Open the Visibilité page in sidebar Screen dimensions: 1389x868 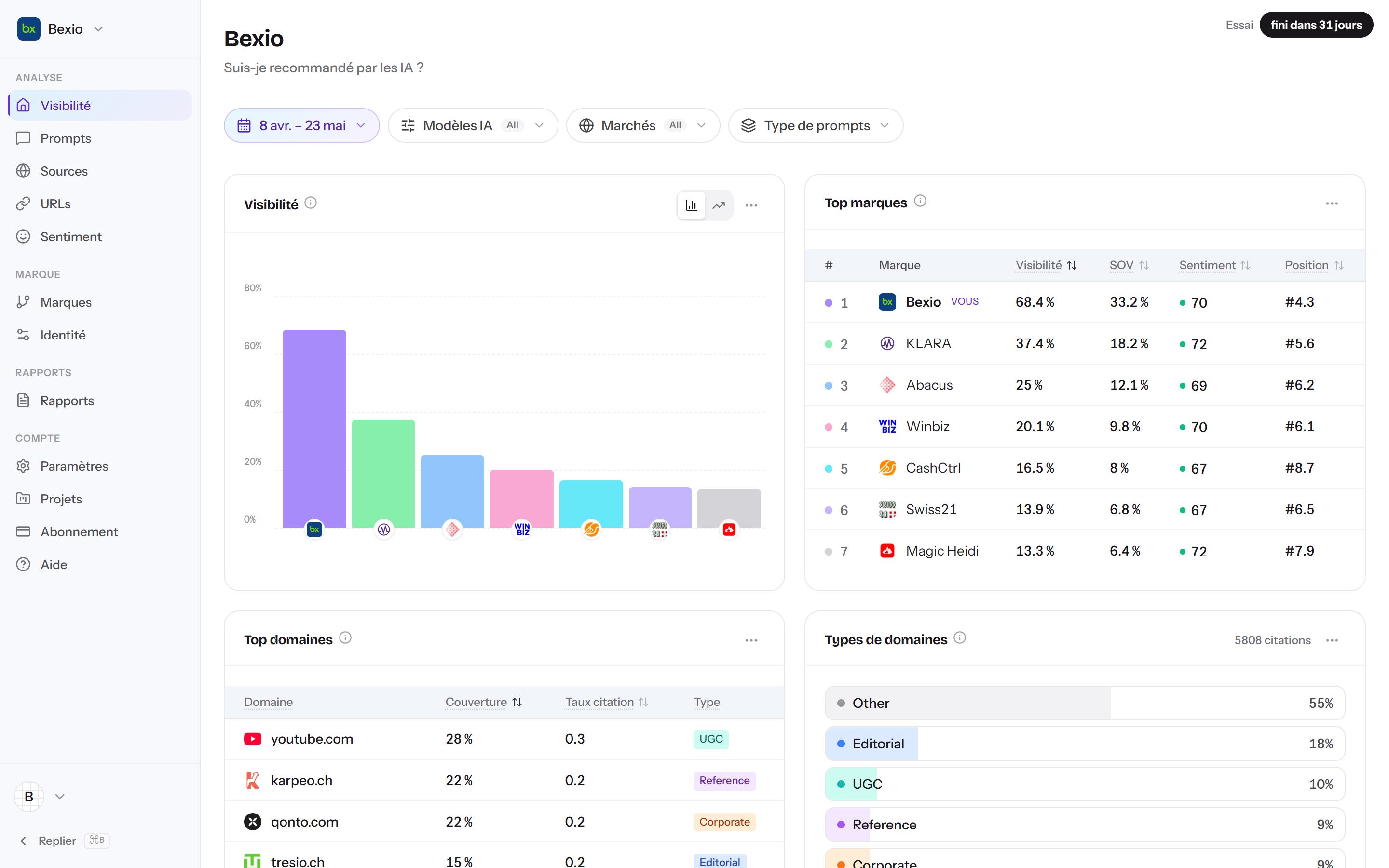(x=100, y=105)
